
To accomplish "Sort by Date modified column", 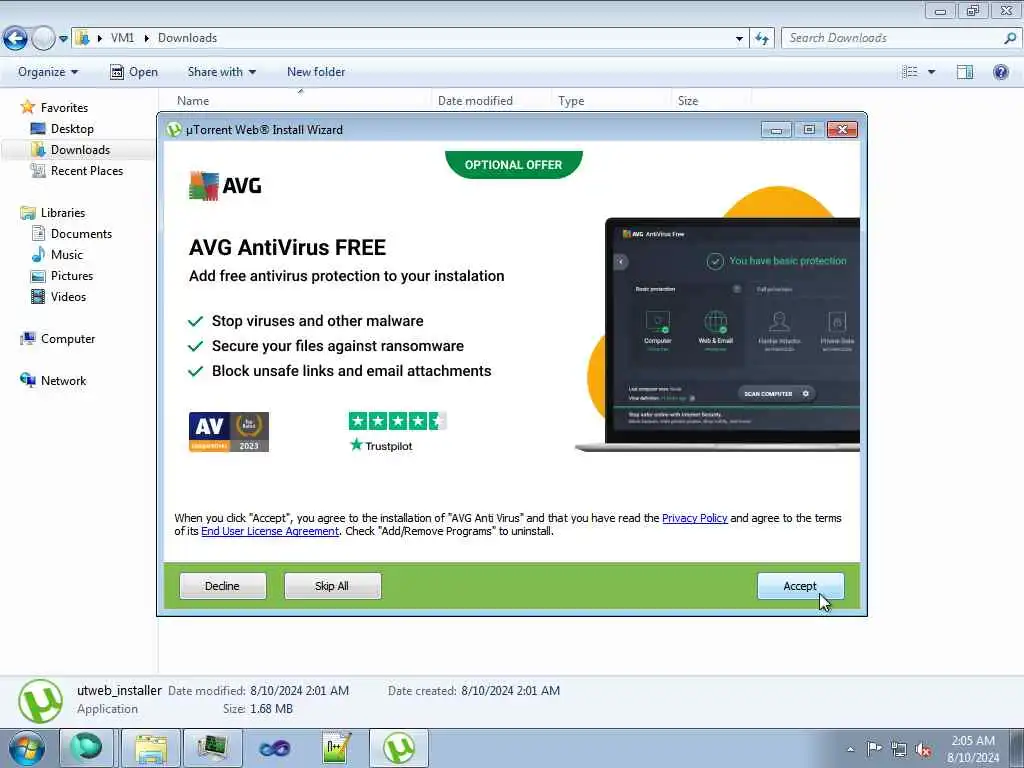I will click(x=475, y=101).
